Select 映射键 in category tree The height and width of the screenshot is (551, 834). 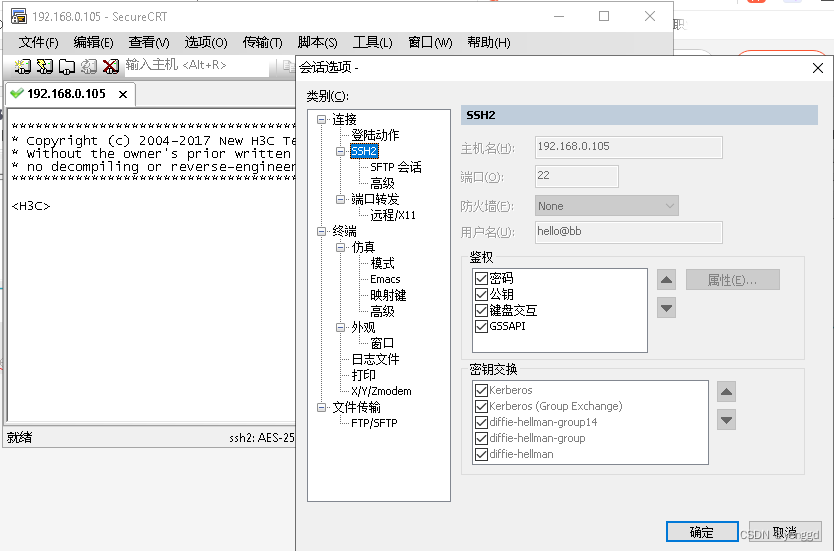[x=388, y=295]
